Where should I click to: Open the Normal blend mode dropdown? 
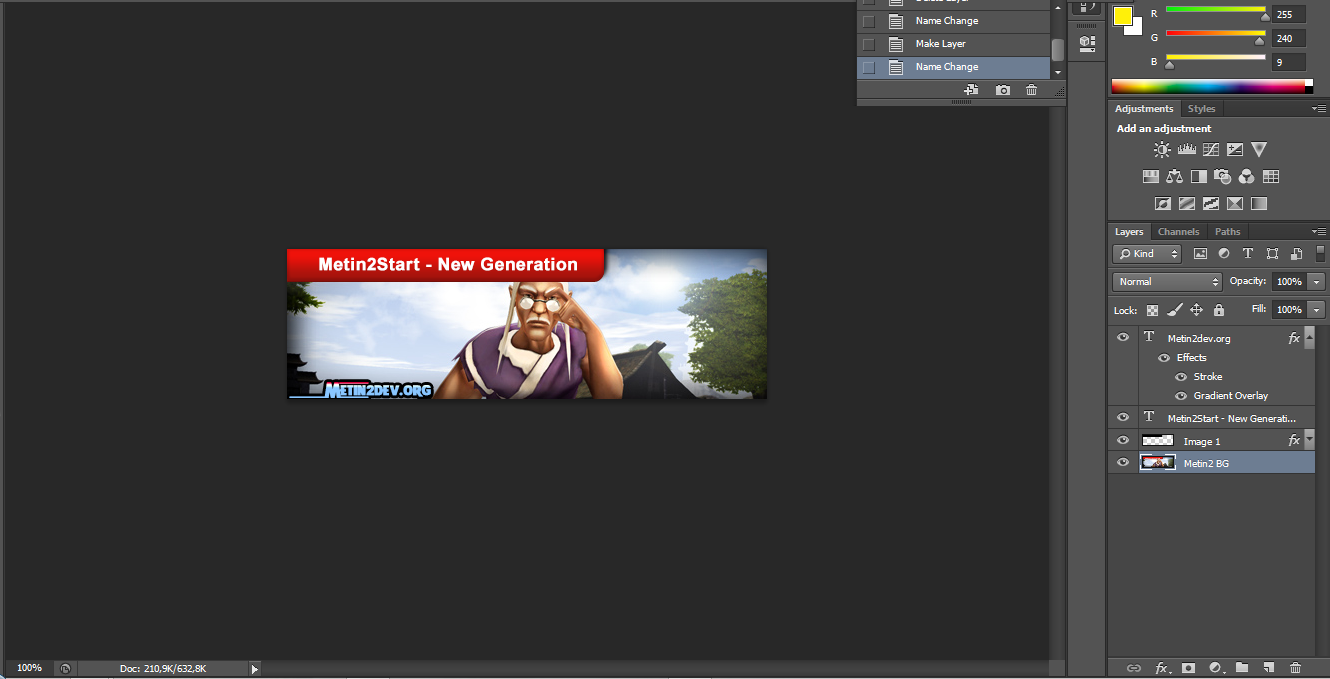1167,282
